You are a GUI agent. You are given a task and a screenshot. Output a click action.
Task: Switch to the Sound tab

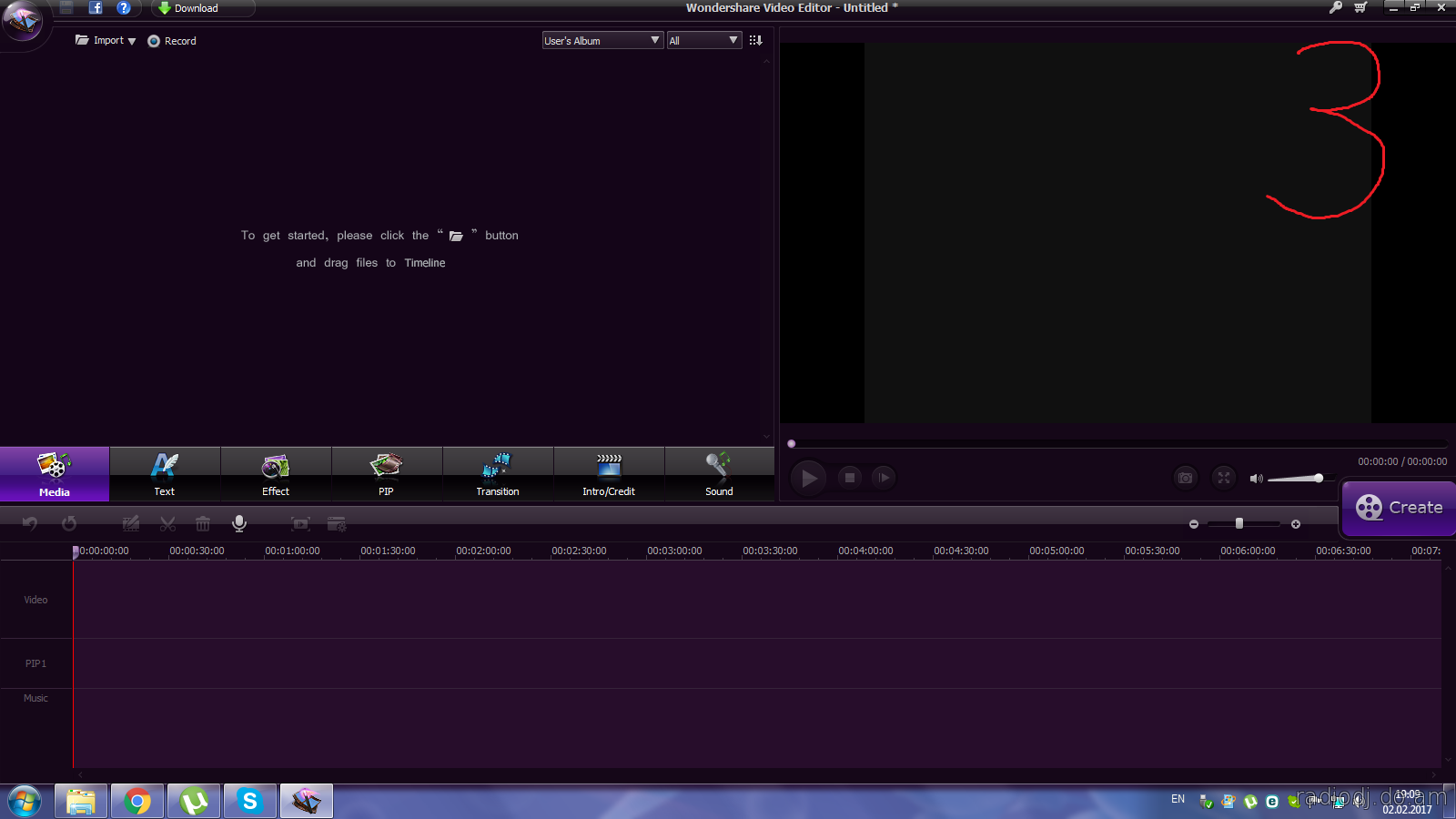[719, 474]
